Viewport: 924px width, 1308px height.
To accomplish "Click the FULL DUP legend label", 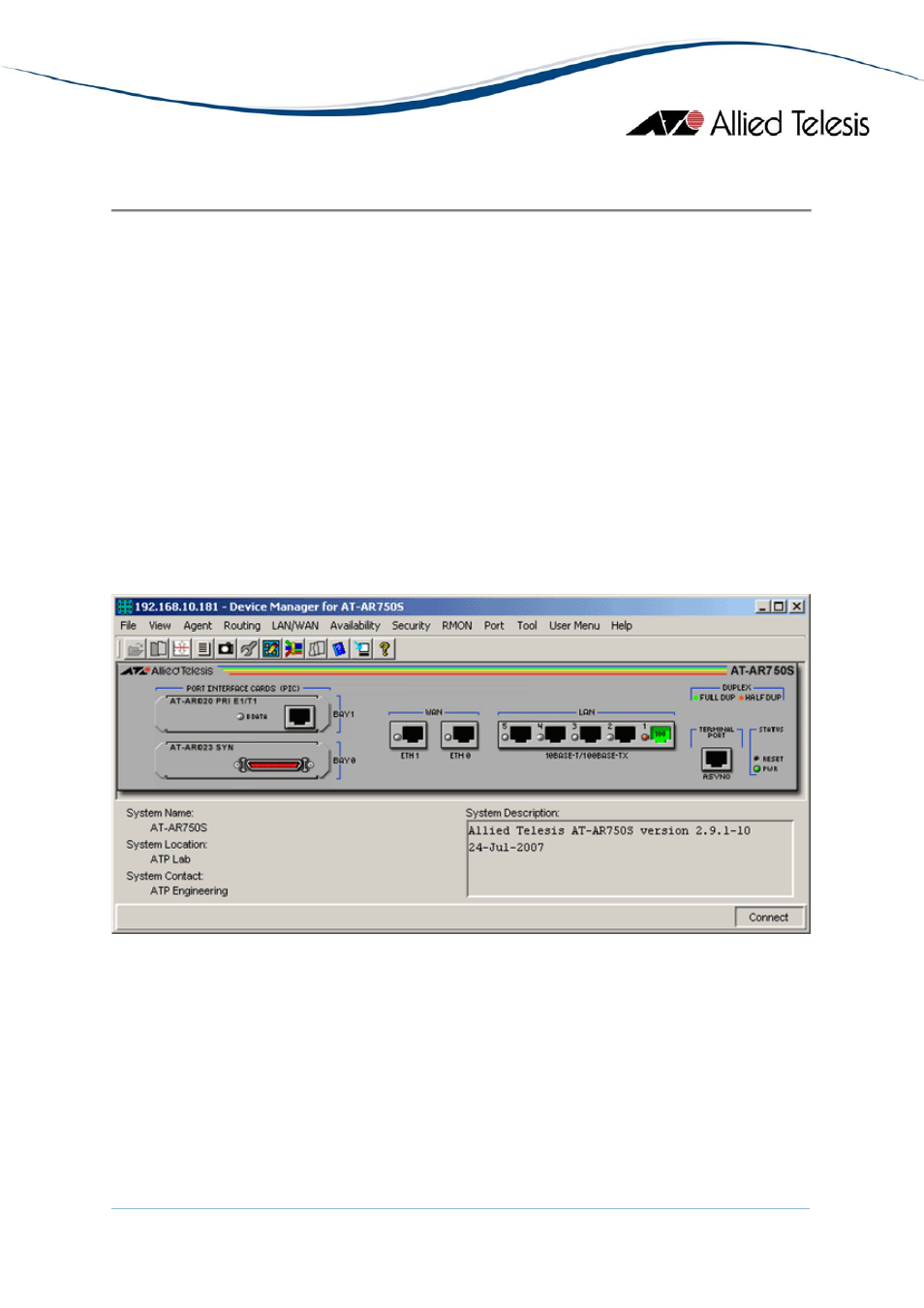I will [718, 698].
